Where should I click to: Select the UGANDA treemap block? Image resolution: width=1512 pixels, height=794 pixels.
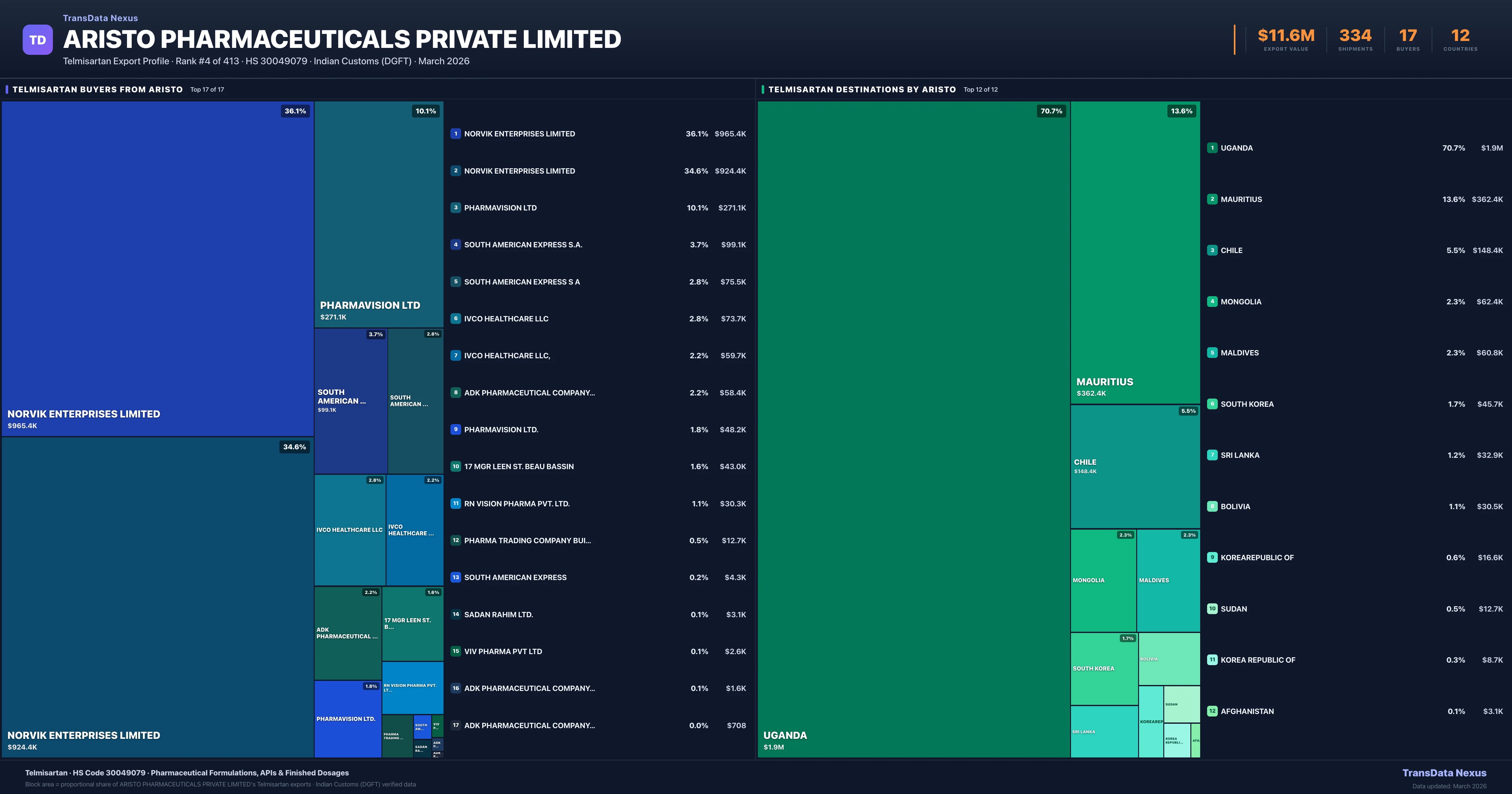pyautogui.click(x=913, y=429)
